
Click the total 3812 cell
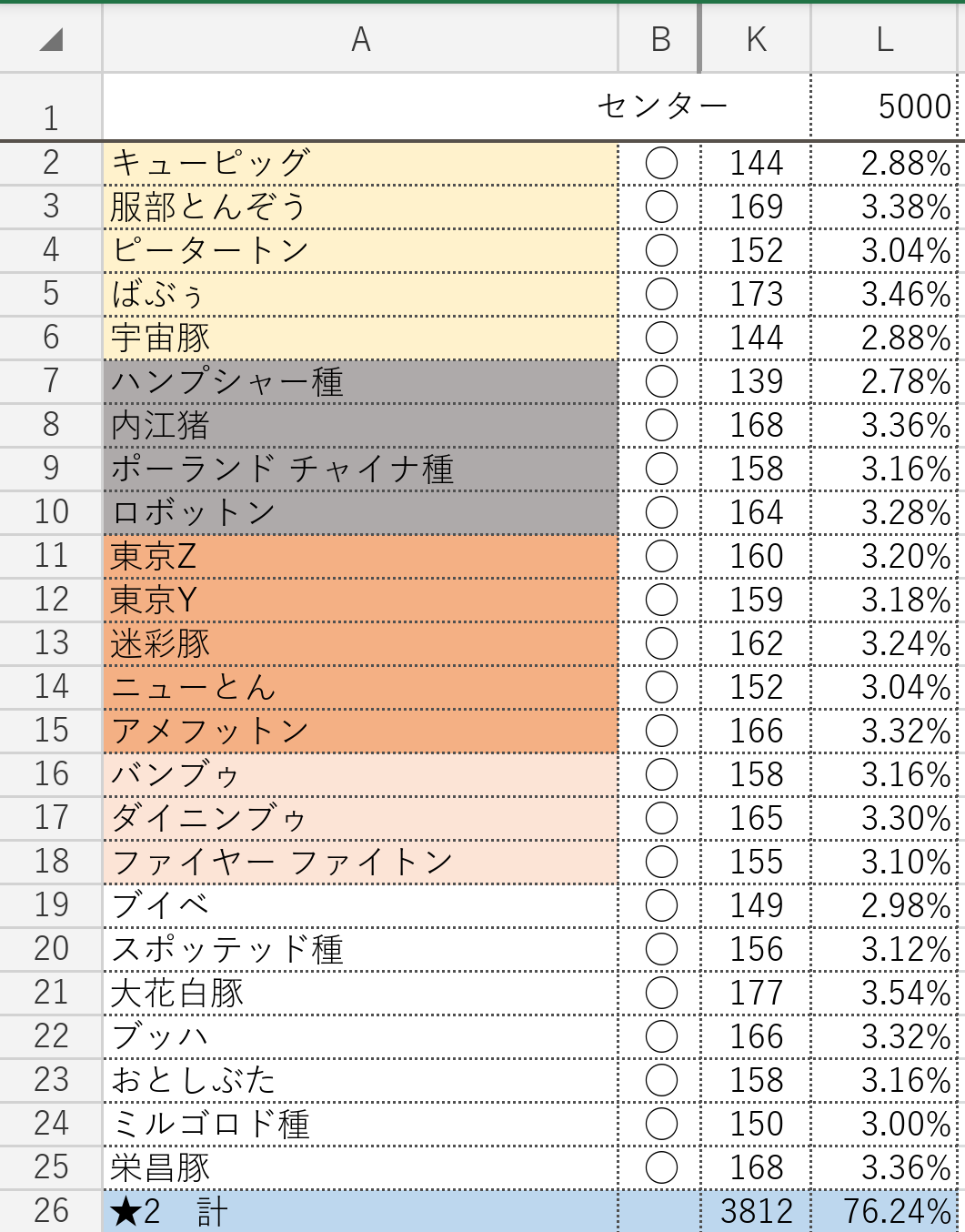(756, 1211)
